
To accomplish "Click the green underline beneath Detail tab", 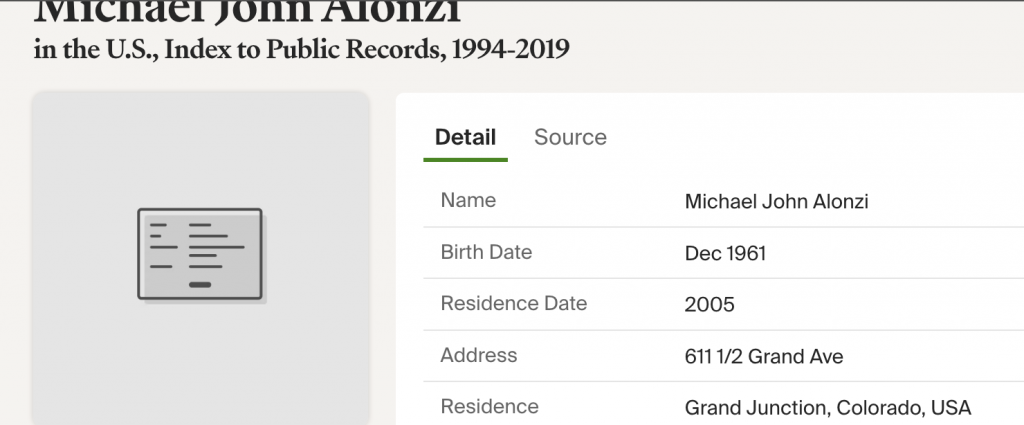I will 465,159.
